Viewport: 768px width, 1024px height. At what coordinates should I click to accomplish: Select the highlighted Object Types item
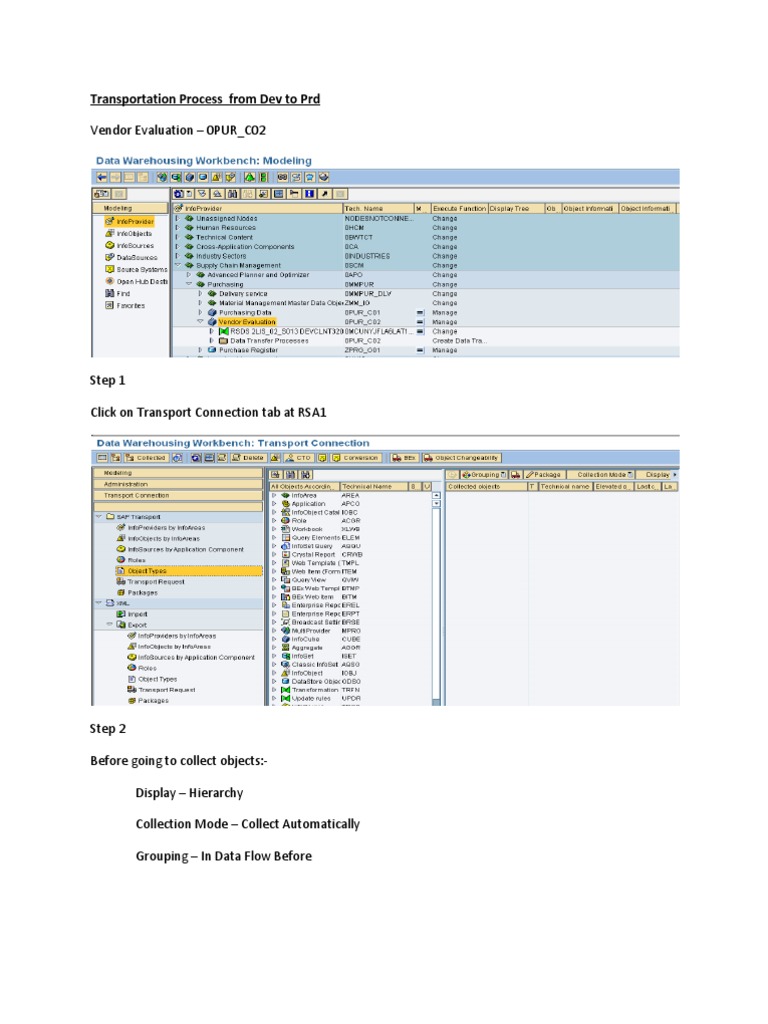click(x=188, y=571)
